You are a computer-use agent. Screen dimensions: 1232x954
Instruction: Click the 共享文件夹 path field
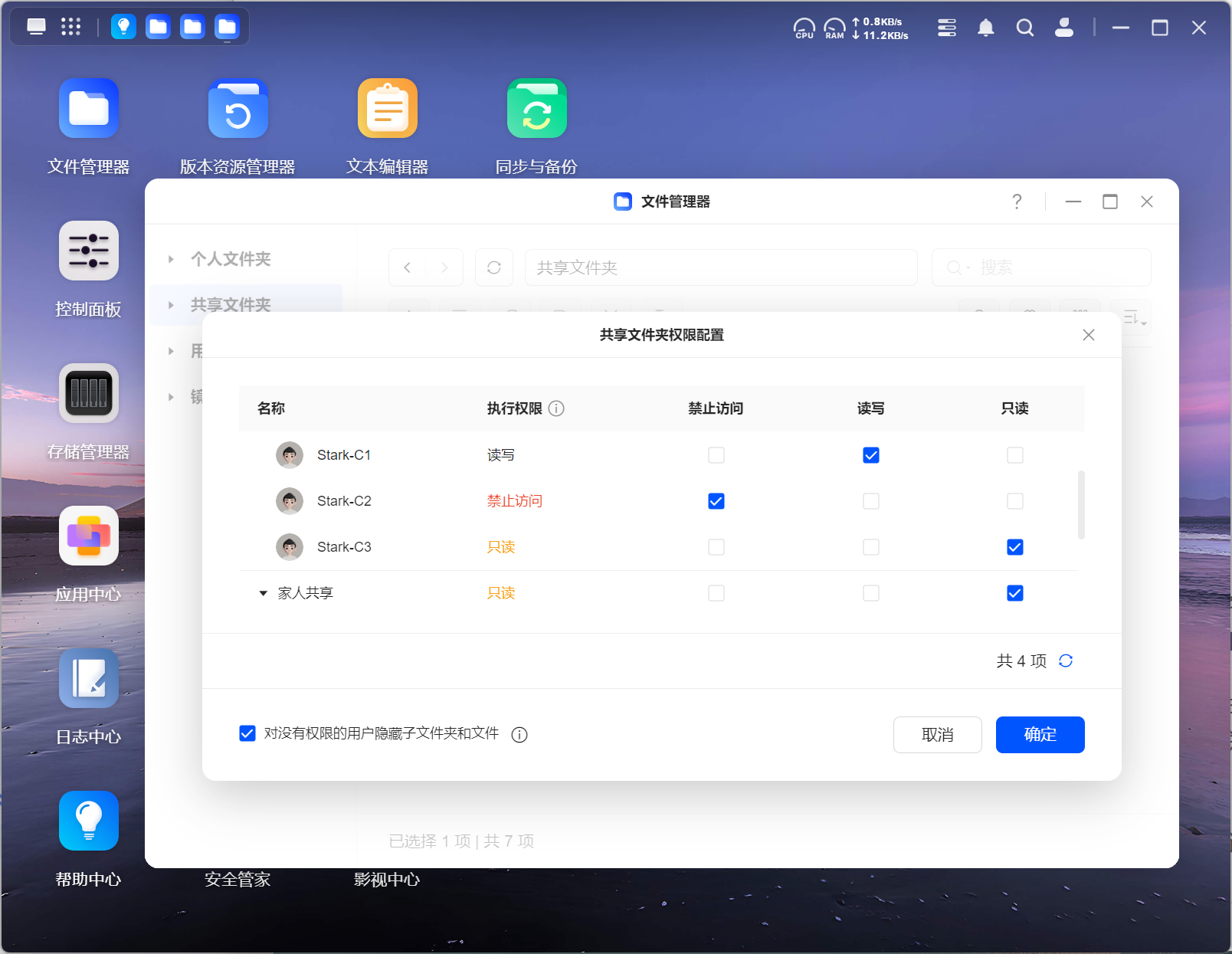pyautogui.click(x=721, y=267)
